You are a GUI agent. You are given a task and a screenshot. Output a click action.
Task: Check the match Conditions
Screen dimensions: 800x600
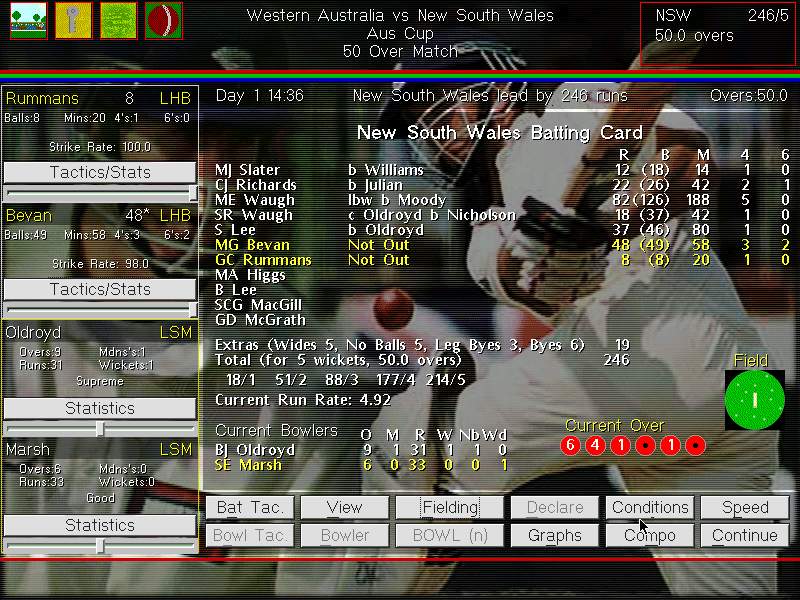(650, 507)
